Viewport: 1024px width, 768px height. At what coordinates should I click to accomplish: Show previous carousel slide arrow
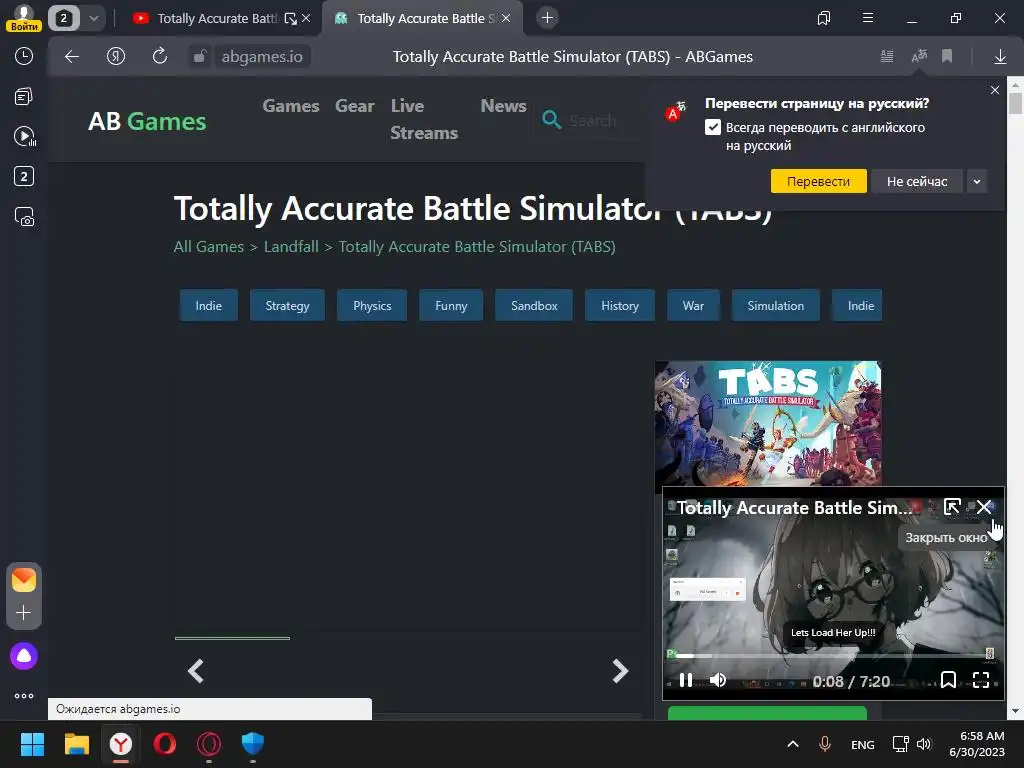pyautogui.click(x=196, y=671)
